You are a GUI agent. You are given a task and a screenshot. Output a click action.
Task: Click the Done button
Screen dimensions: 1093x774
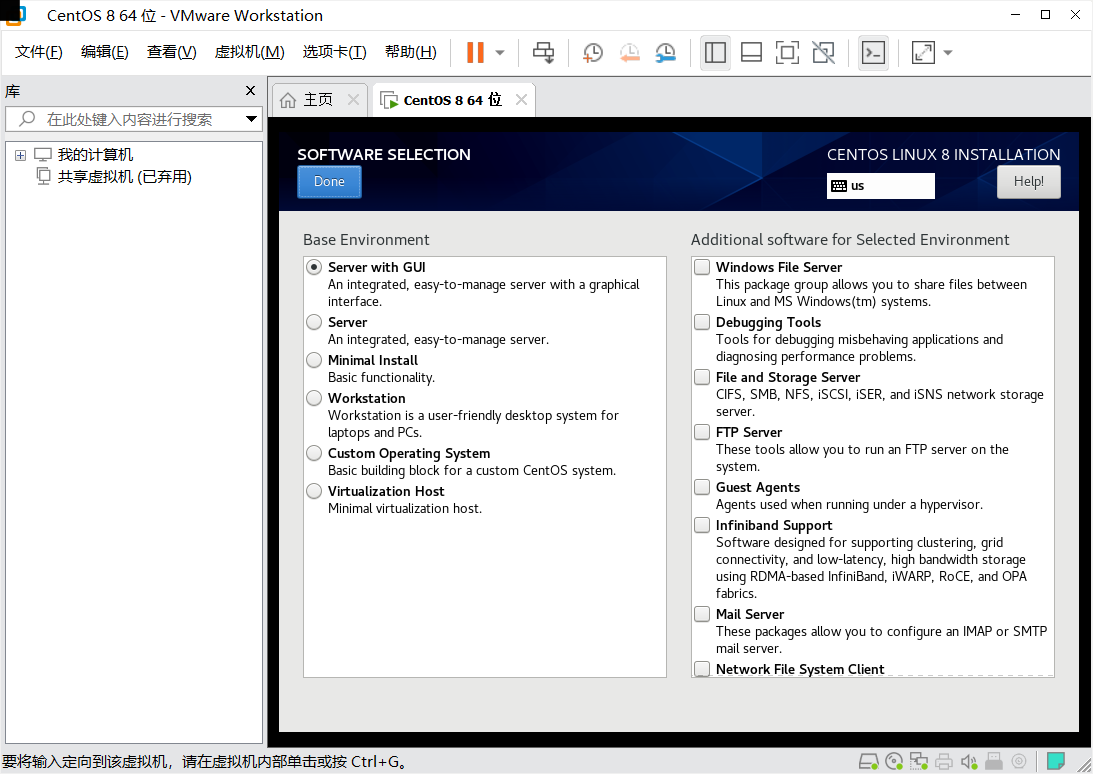(x=329, y=182)
